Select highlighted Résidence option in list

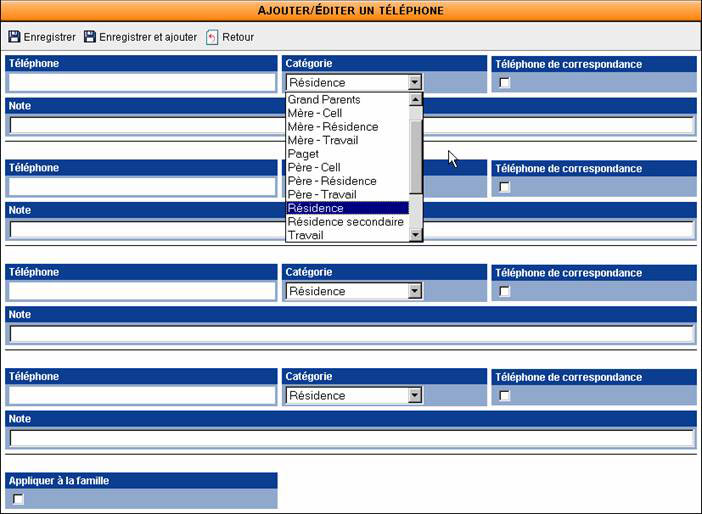pos(347,208)
